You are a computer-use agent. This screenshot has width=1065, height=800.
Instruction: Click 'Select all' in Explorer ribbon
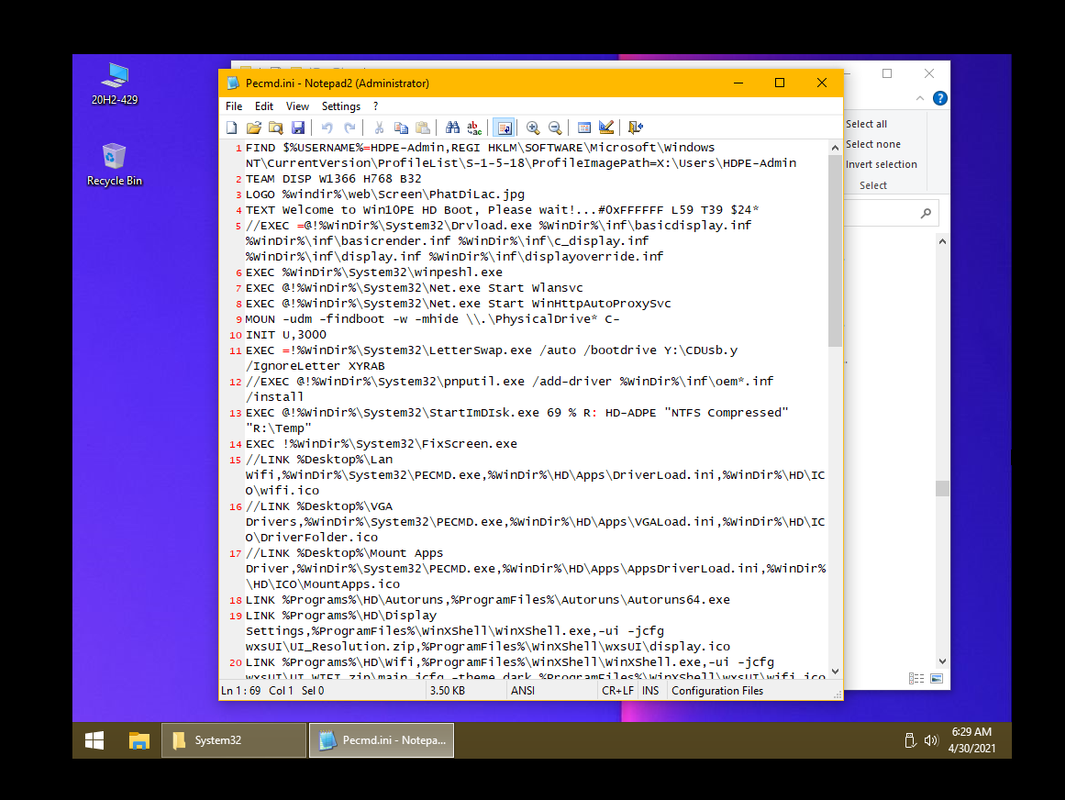(866, 124)
